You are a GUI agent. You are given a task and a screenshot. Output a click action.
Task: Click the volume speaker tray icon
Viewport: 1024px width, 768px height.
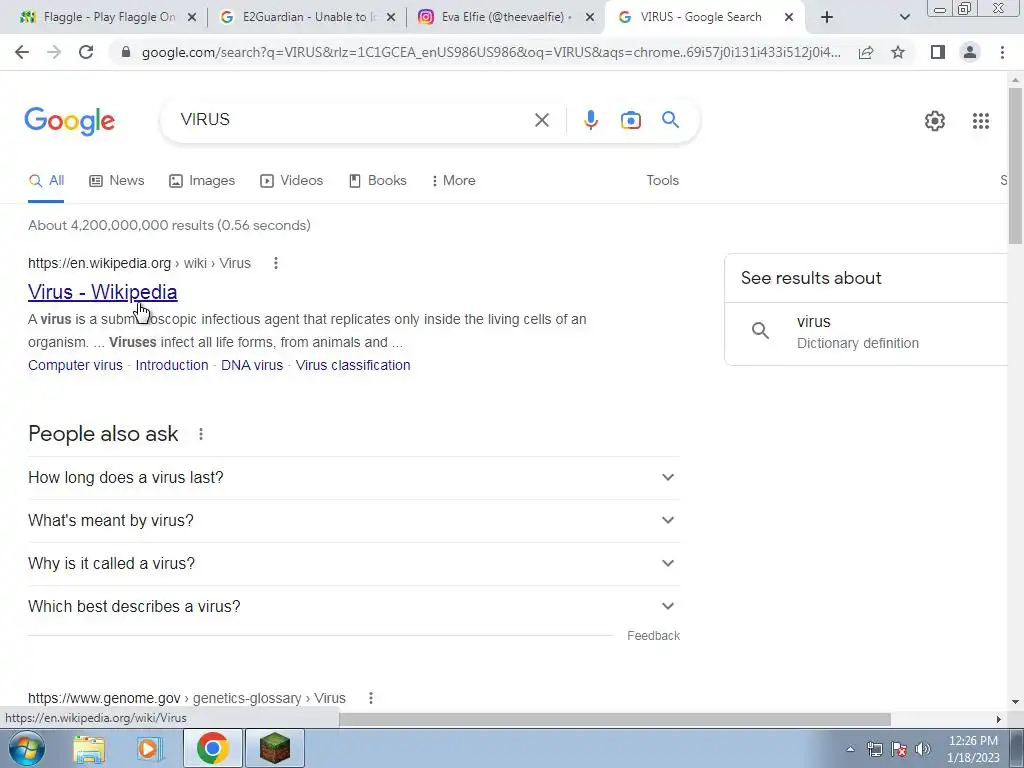pos(923,749)
